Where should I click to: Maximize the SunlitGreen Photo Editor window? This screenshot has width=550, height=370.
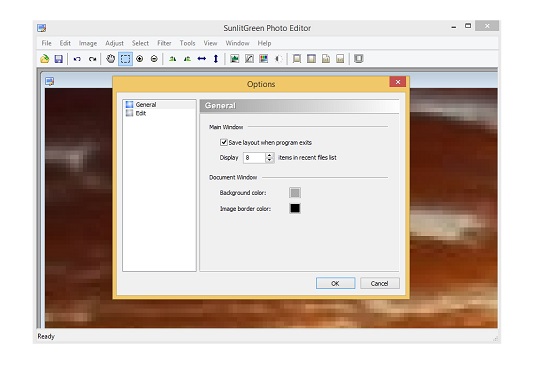pyautogui.click(x=468, y=26)
